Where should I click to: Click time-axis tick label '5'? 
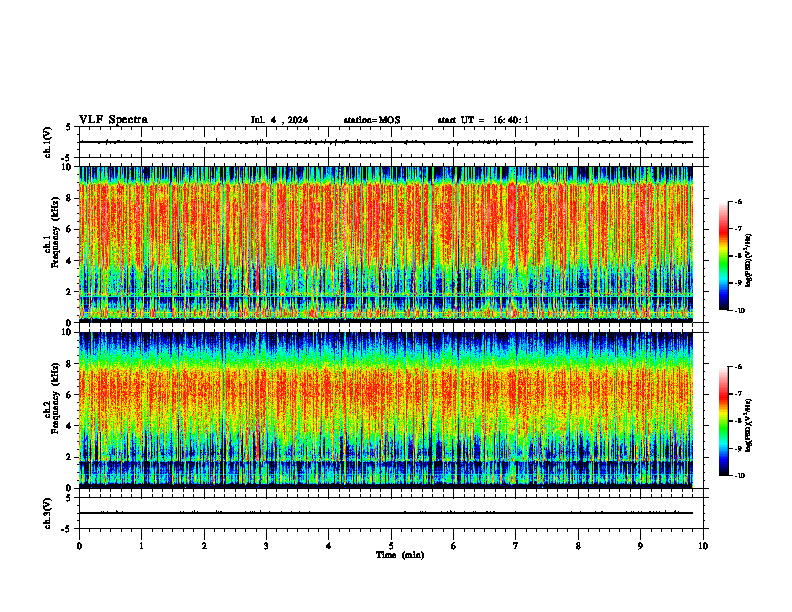coord(391,546)
